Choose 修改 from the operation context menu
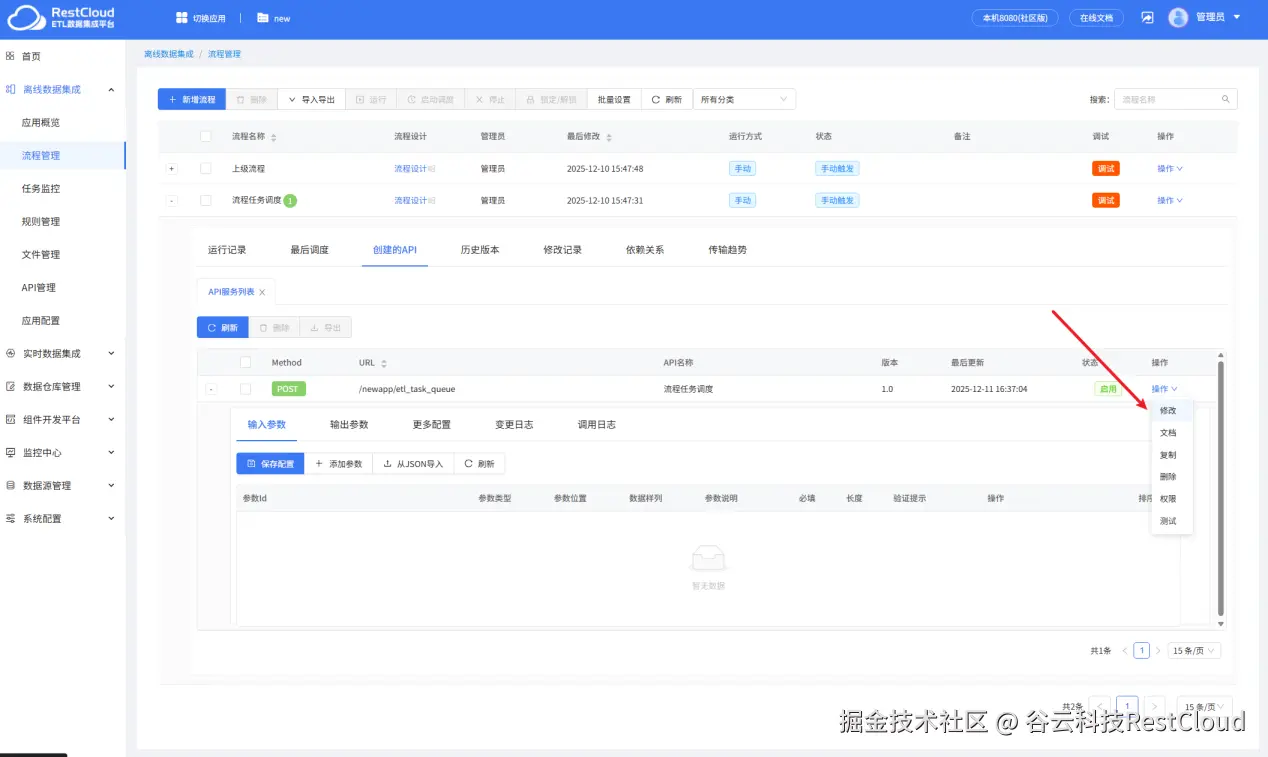 click(x=1169, y=410)
